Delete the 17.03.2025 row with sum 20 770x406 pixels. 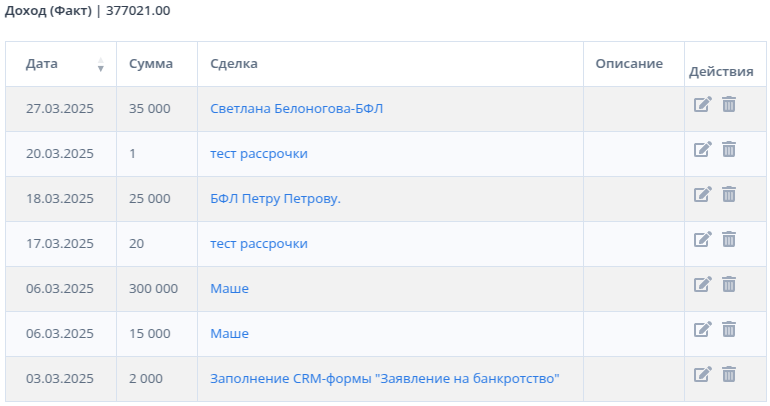click(729, 240)
